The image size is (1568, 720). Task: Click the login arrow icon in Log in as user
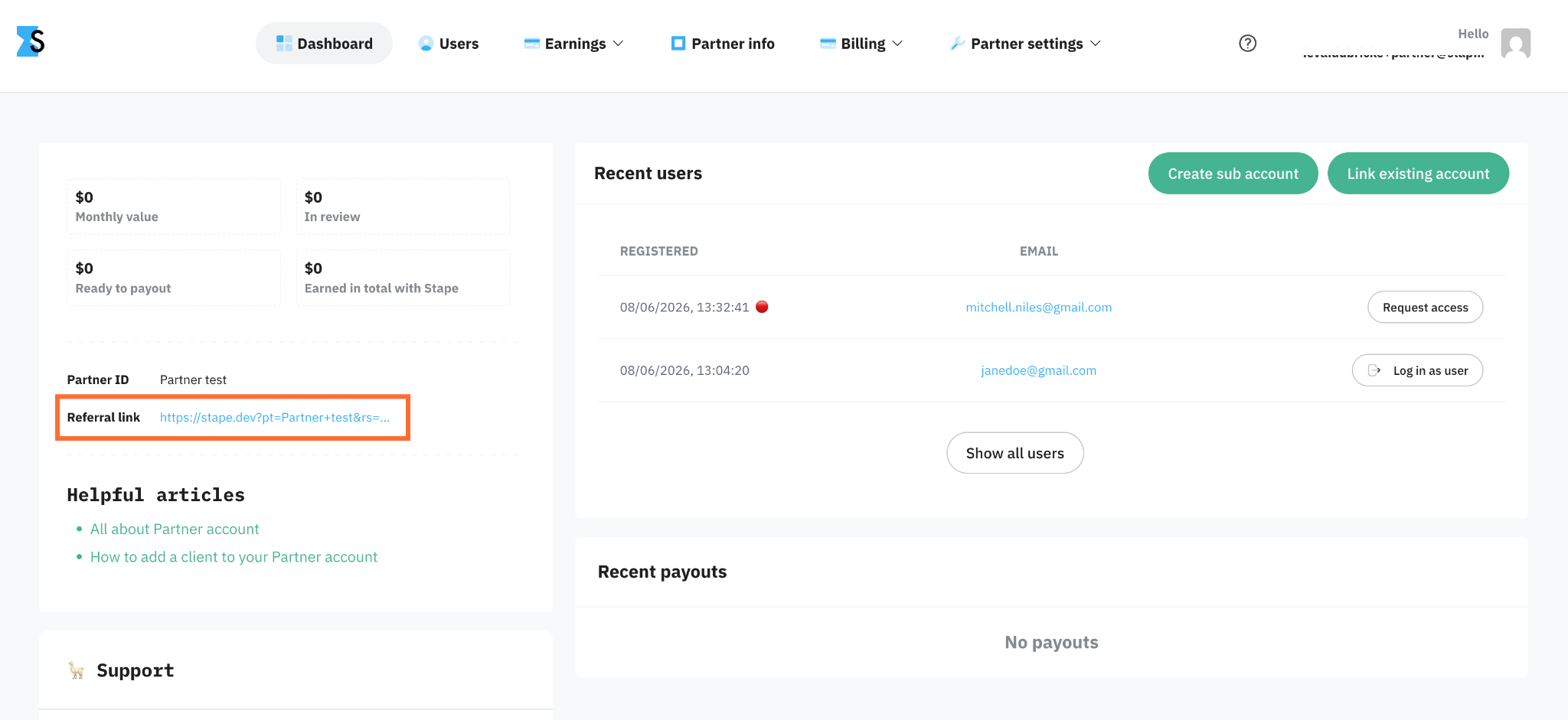1374,370
